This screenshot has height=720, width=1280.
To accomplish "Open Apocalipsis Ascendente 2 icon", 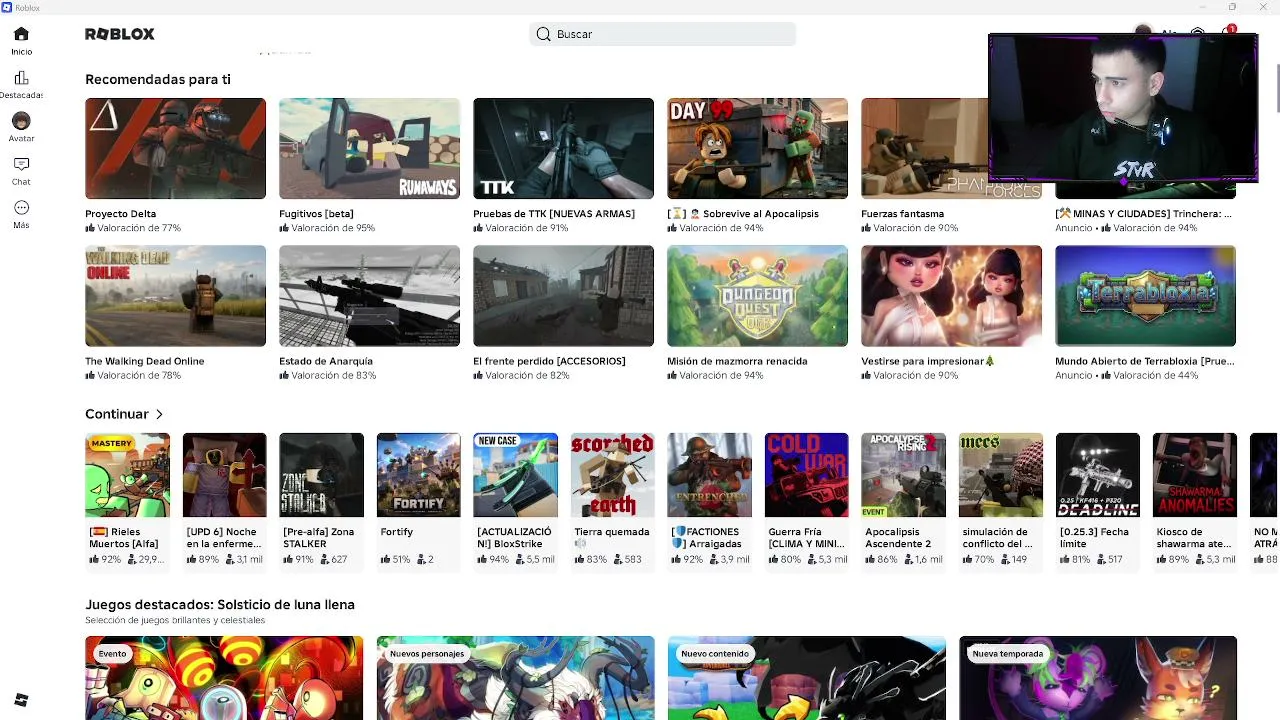I will point(903,475).
